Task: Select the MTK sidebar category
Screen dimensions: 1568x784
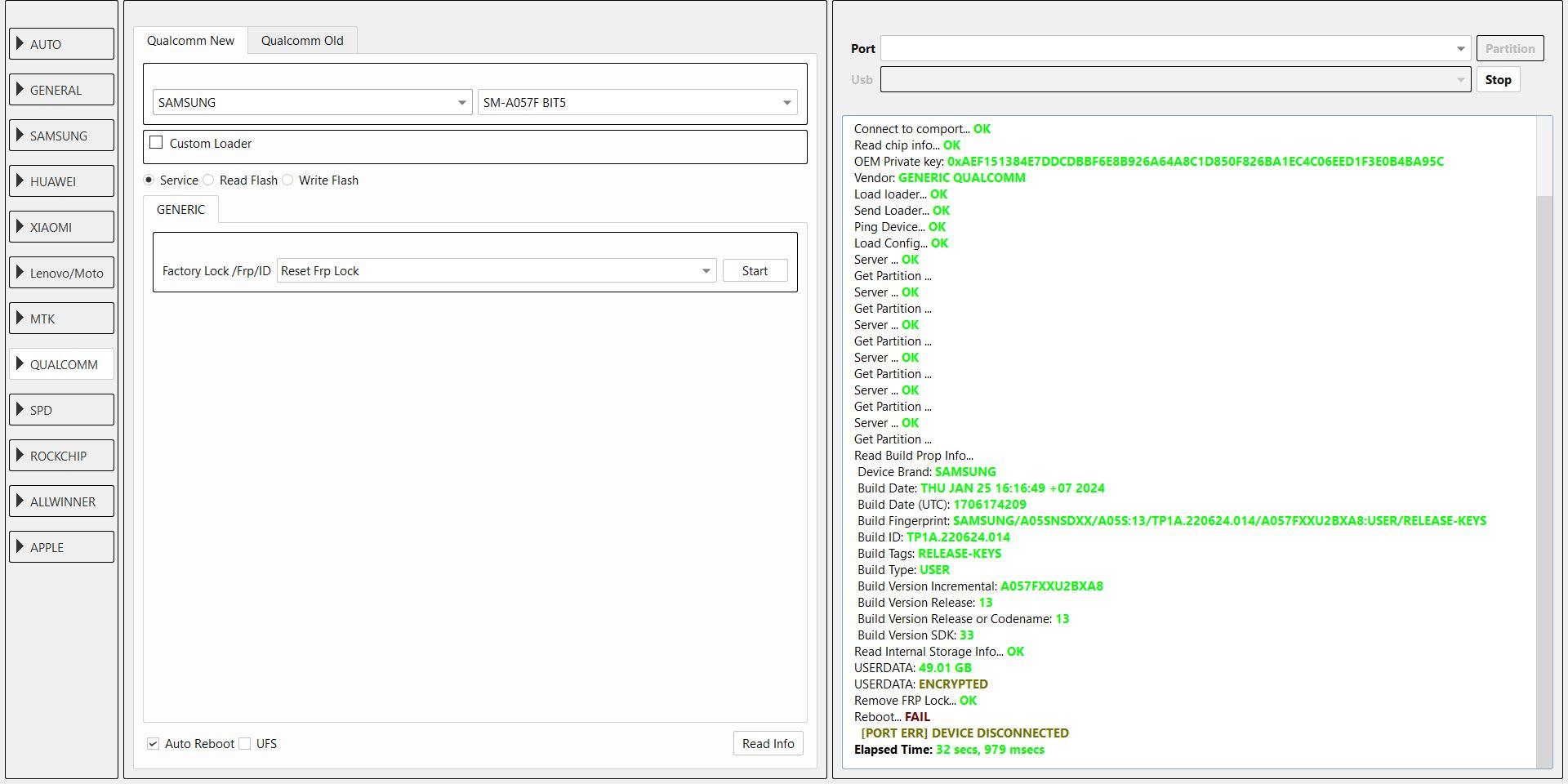Action: click(x=61, y=318)
